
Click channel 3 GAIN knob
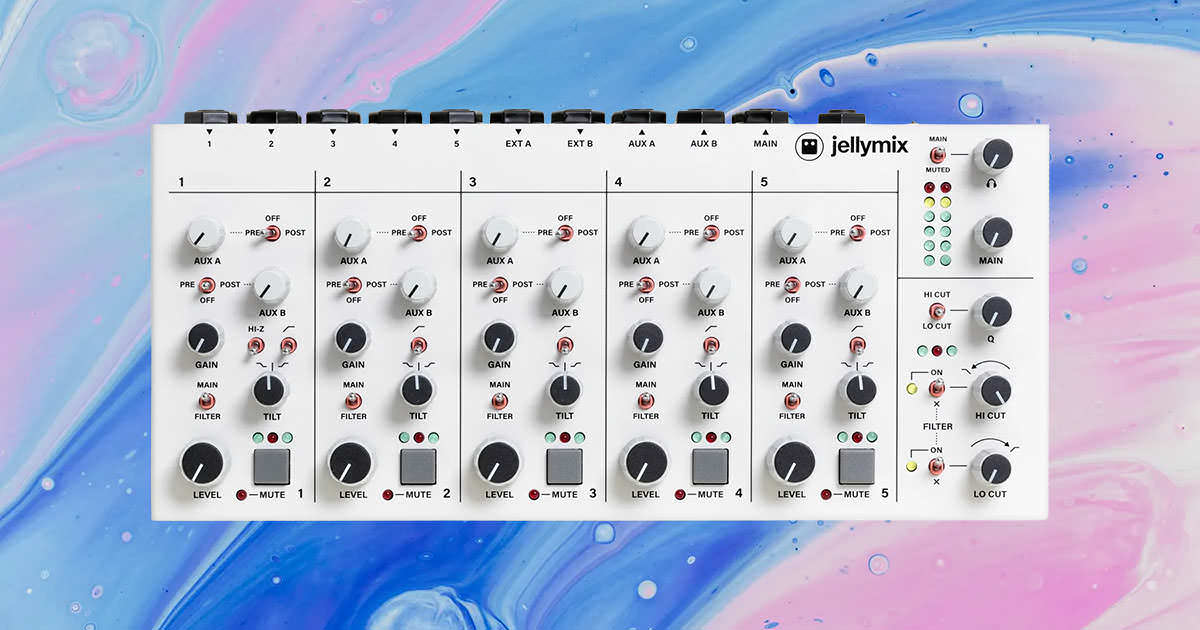[x=498, y=339]
